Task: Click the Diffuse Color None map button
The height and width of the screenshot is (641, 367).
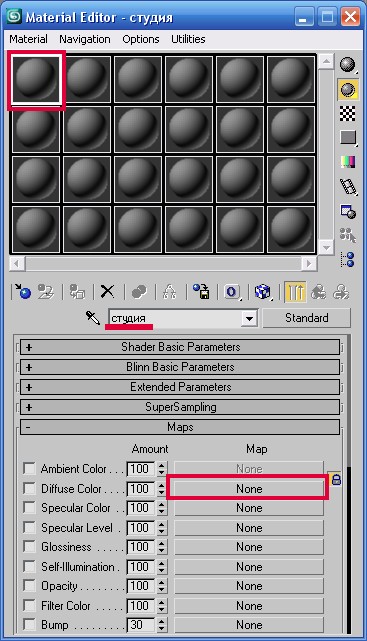Action: click(x=249, y=489)
